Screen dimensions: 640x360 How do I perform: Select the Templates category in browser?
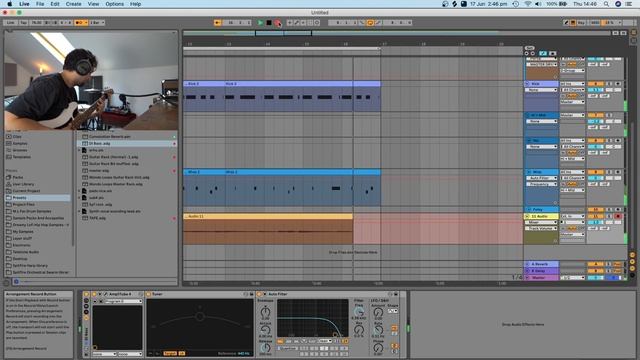[21, 157]
